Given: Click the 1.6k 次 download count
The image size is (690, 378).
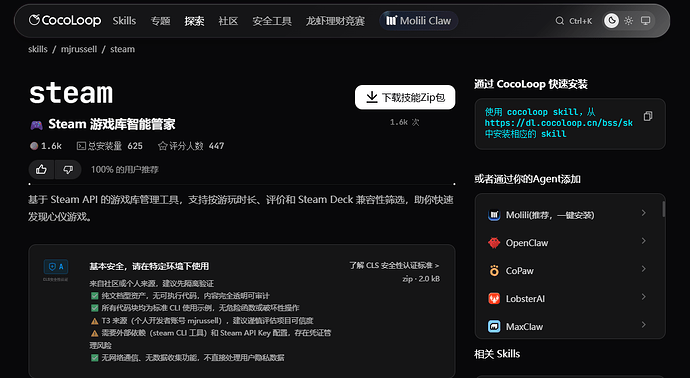Looking at the screenshot, I should (x=404, y=122).
